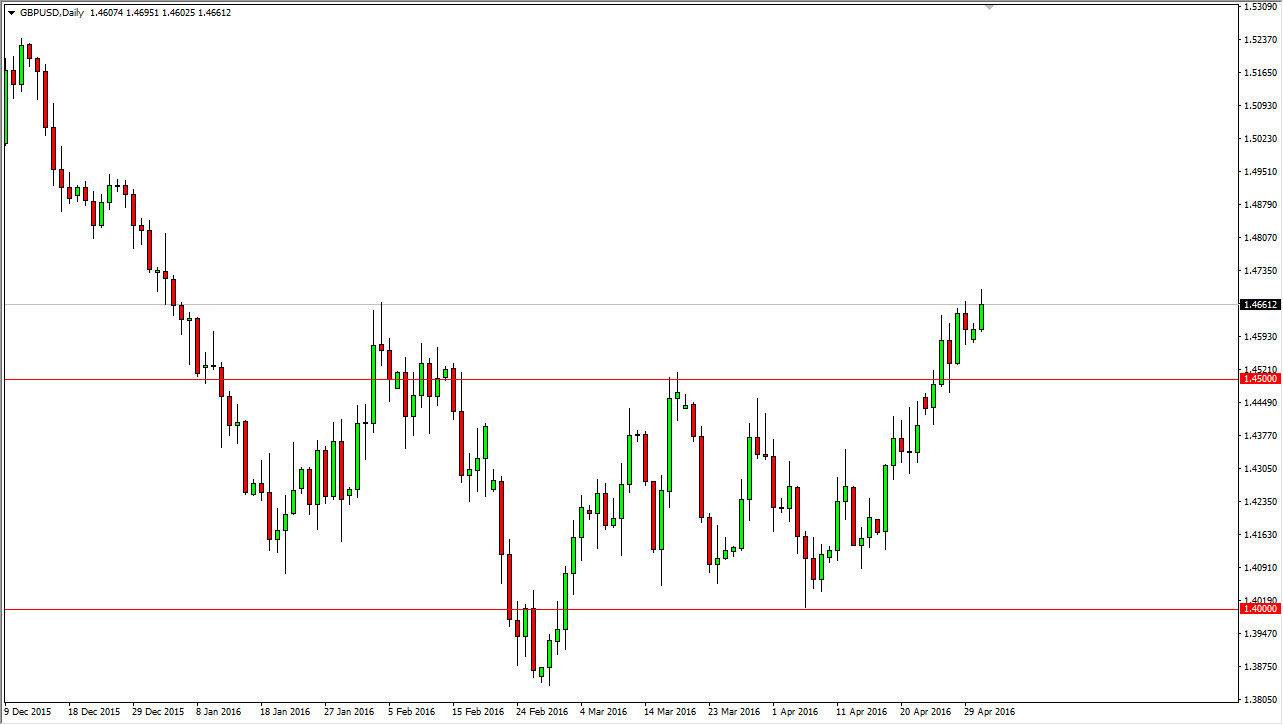Click the horizontal time scale area
This screenshot has width=1283, height=725.
640,710
